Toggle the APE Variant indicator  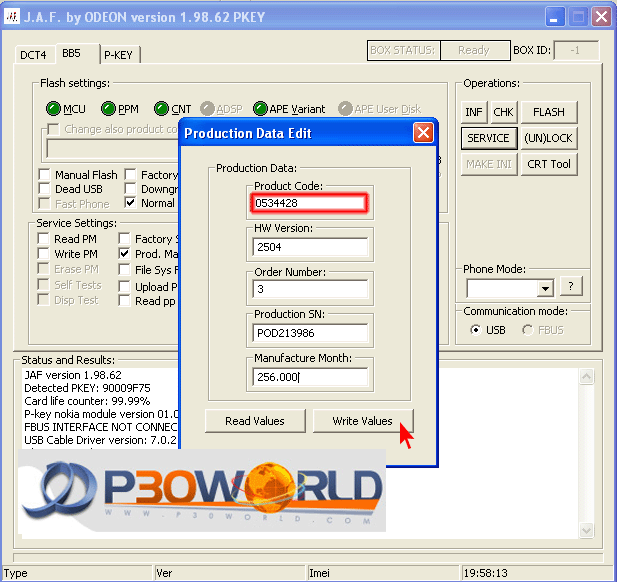pyautogui.click(x=260, y=109)
